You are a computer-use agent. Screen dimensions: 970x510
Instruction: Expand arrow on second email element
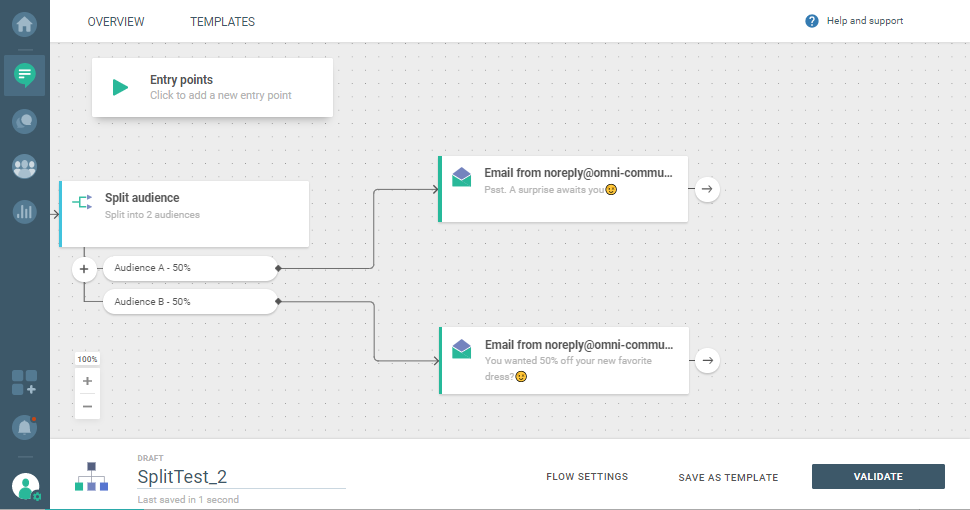(x=707, y=360)
